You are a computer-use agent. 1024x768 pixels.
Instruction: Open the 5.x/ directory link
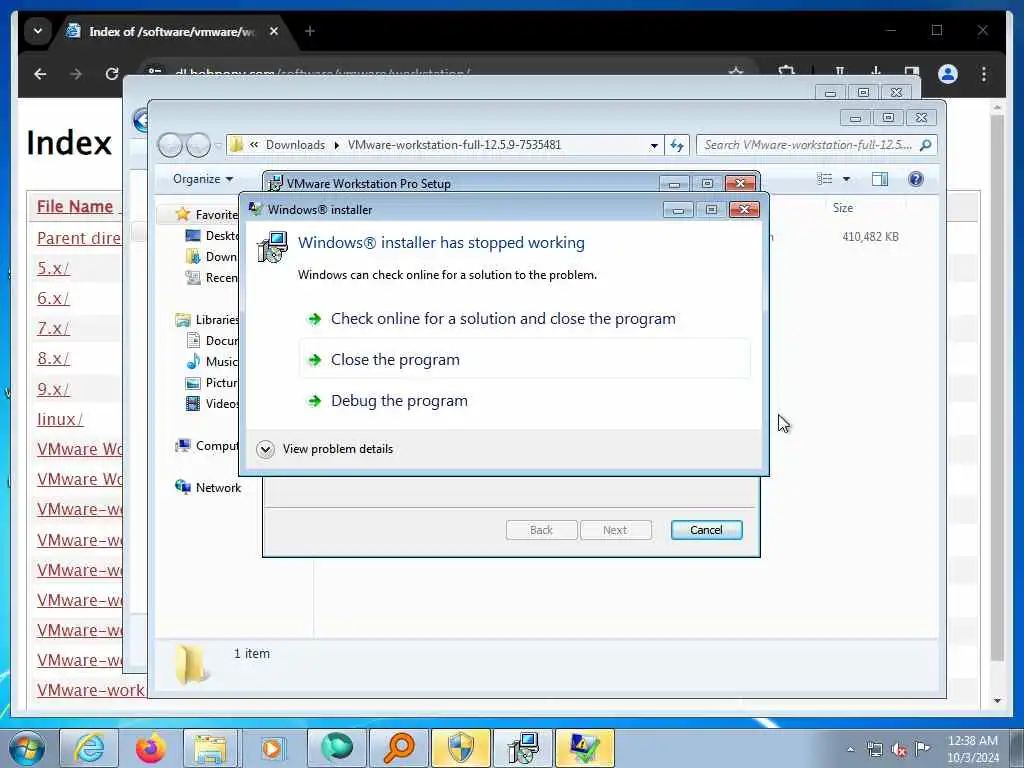(x=53, y=268)
